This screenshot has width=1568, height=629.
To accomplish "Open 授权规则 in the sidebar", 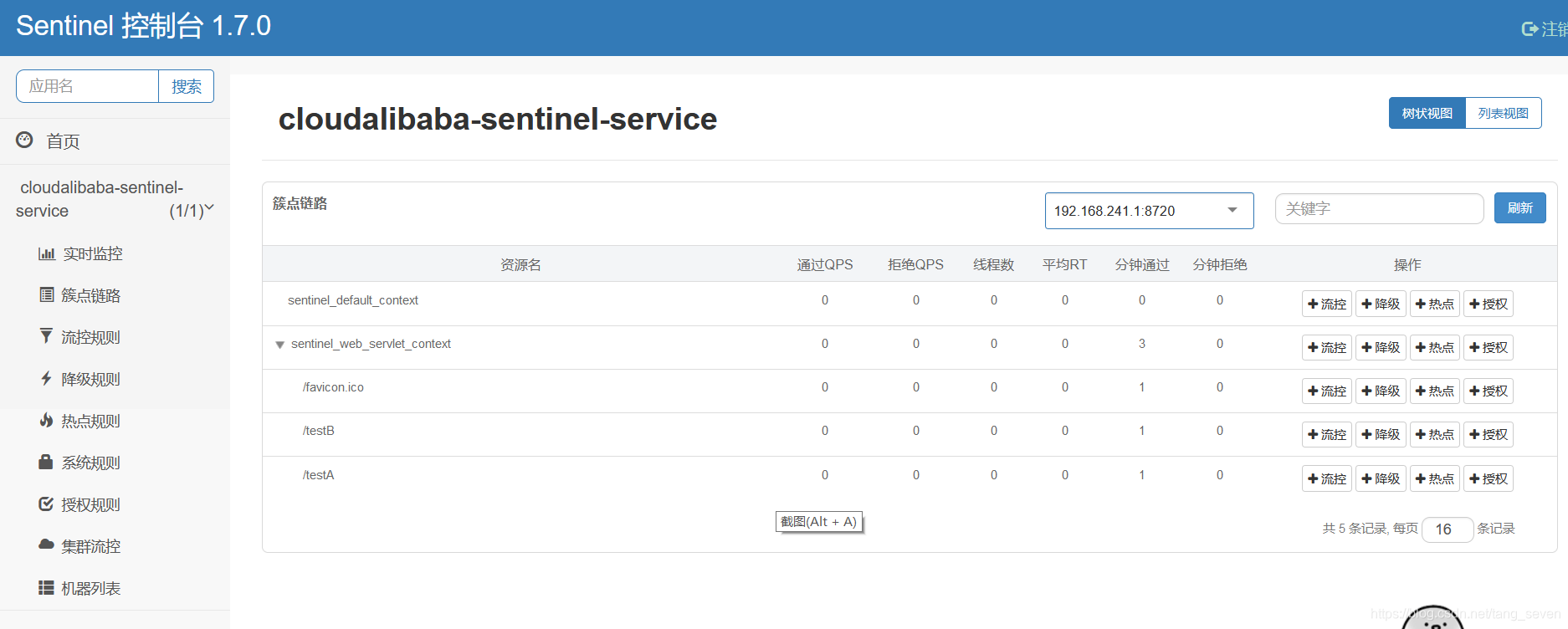I will pos(91,504).
